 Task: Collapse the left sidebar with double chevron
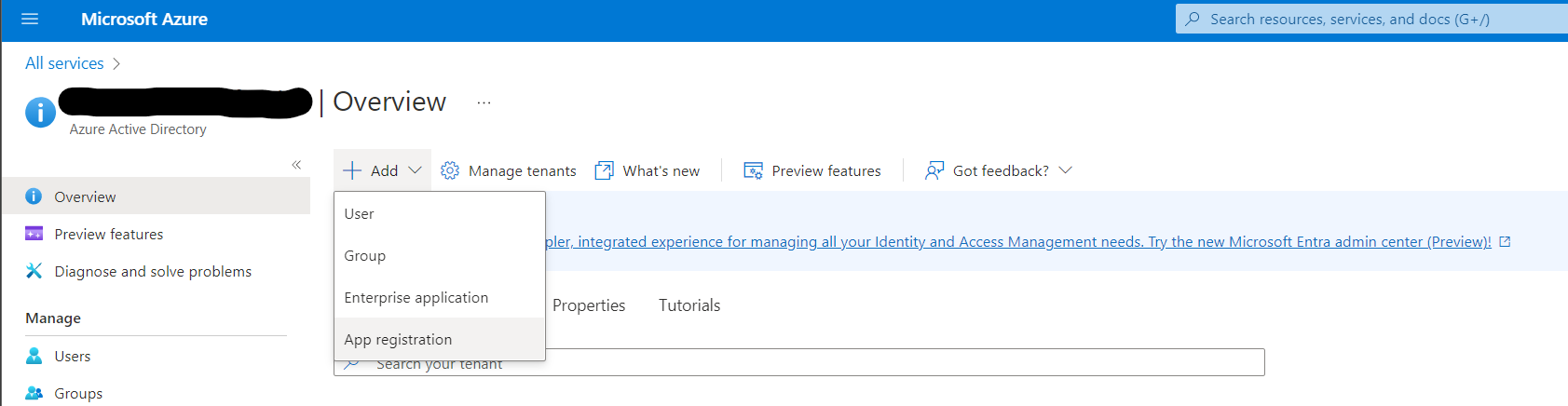click(296, 165)
